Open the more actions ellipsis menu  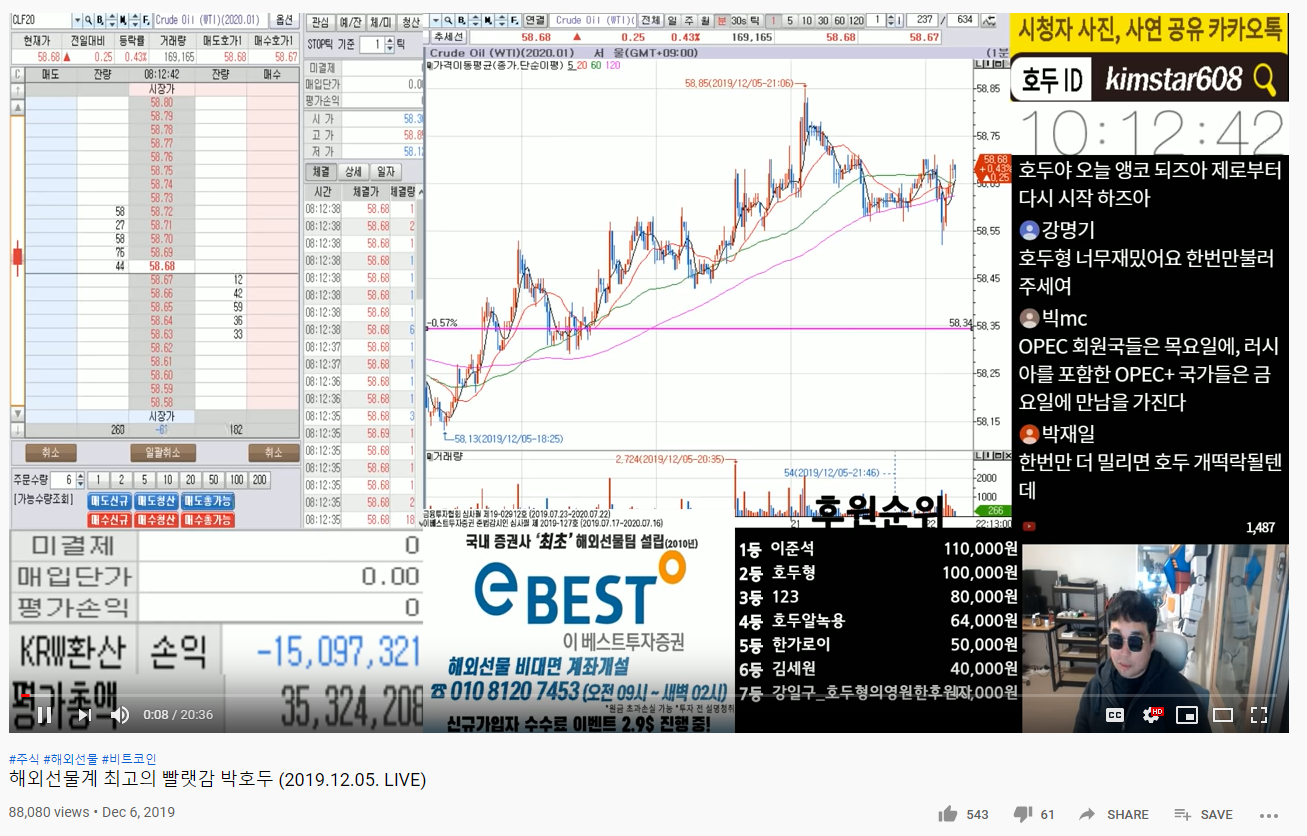(1269, 815)
